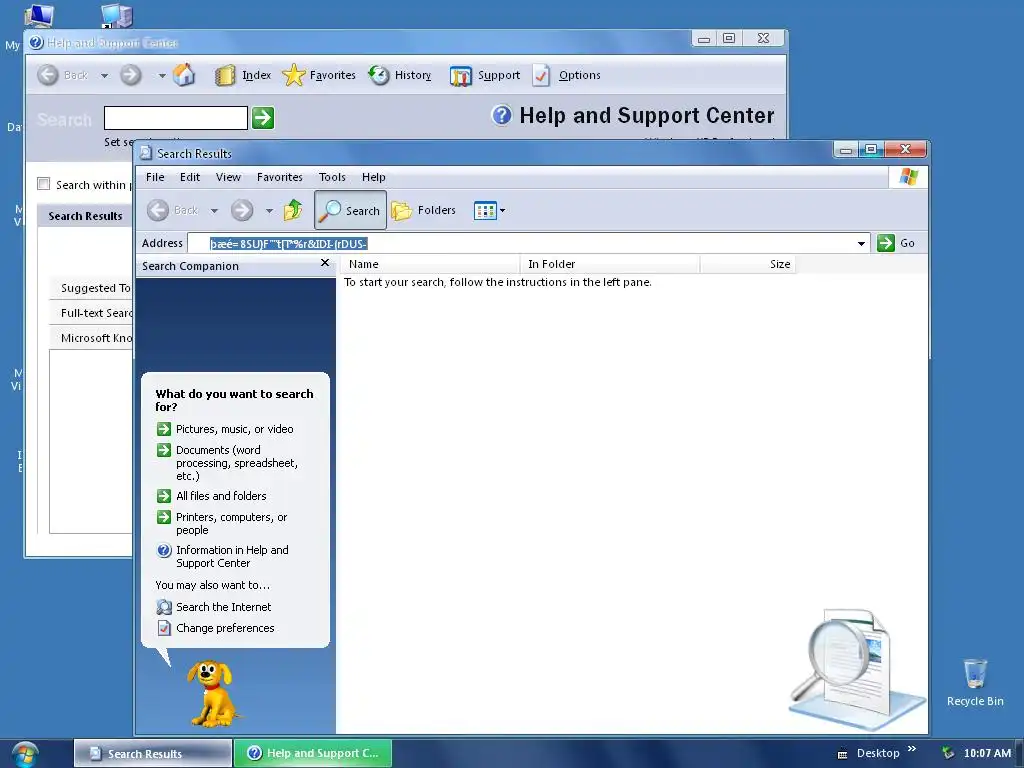Expand the Address bar dropdown arrow
Screen dimensions: 1024x768
(861, 244)
